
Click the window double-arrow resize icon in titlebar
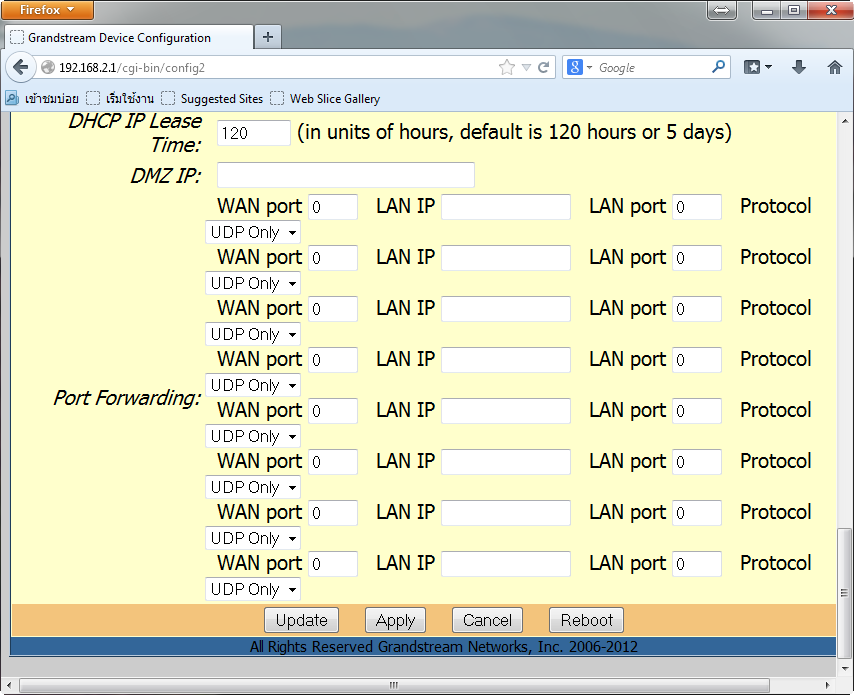[x=721, y=10]
